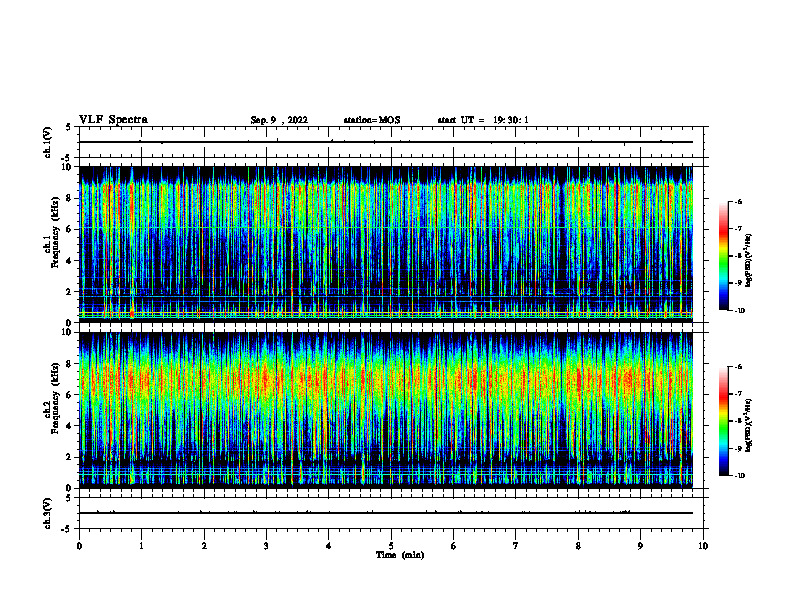Click the "4" kHz tick on ch.1 spectrogram axis

click(69, 261)
